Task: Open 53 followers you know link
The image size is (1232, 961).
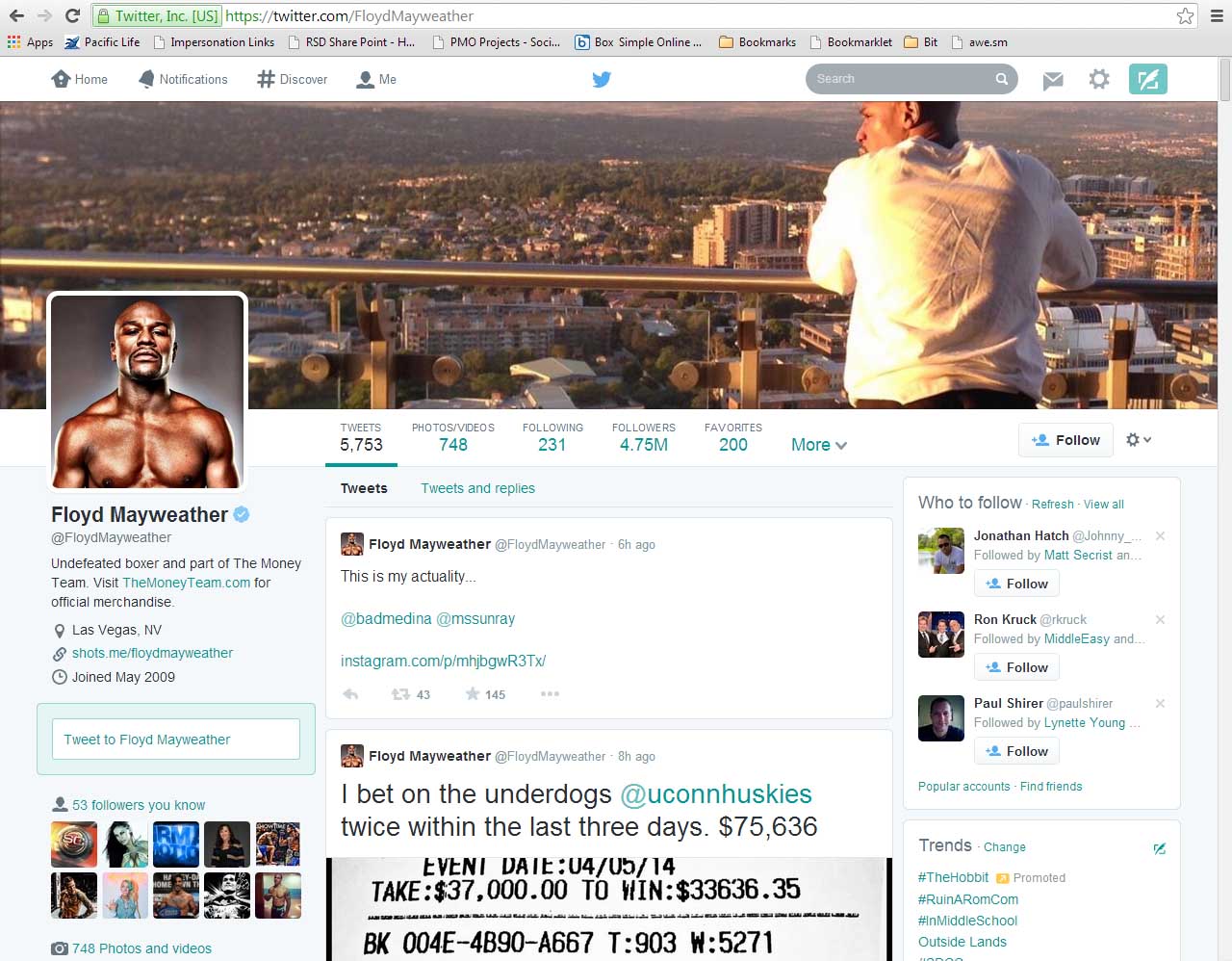Action: click(x=139, y=805)
